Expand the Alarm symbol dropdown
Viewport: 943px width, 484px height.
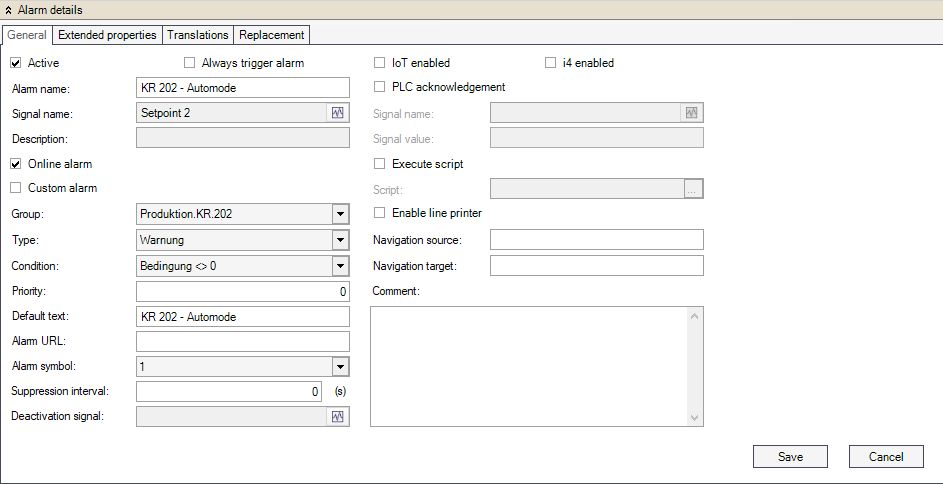tap(340, 367)
